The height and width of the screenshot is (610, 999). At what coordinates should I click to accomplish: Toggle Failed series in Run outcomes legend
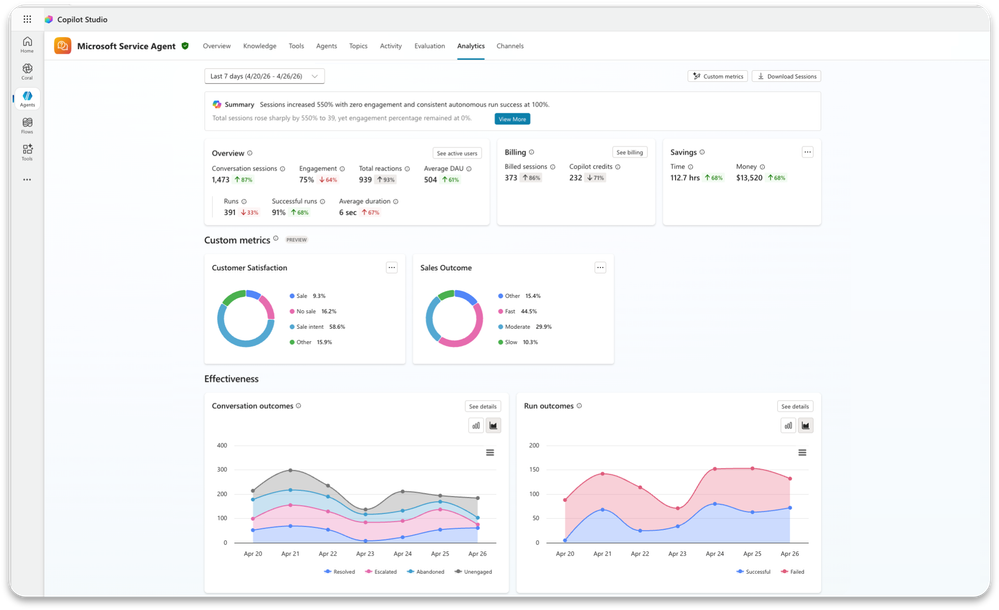pos(792,572)
